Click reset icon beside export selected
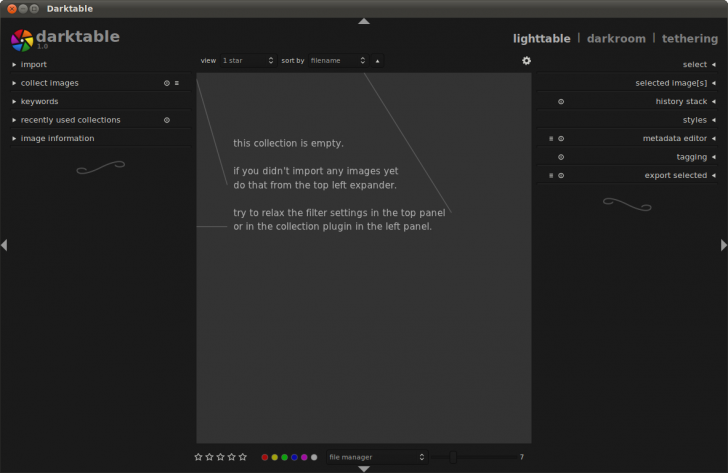 [x=561, y=176]
